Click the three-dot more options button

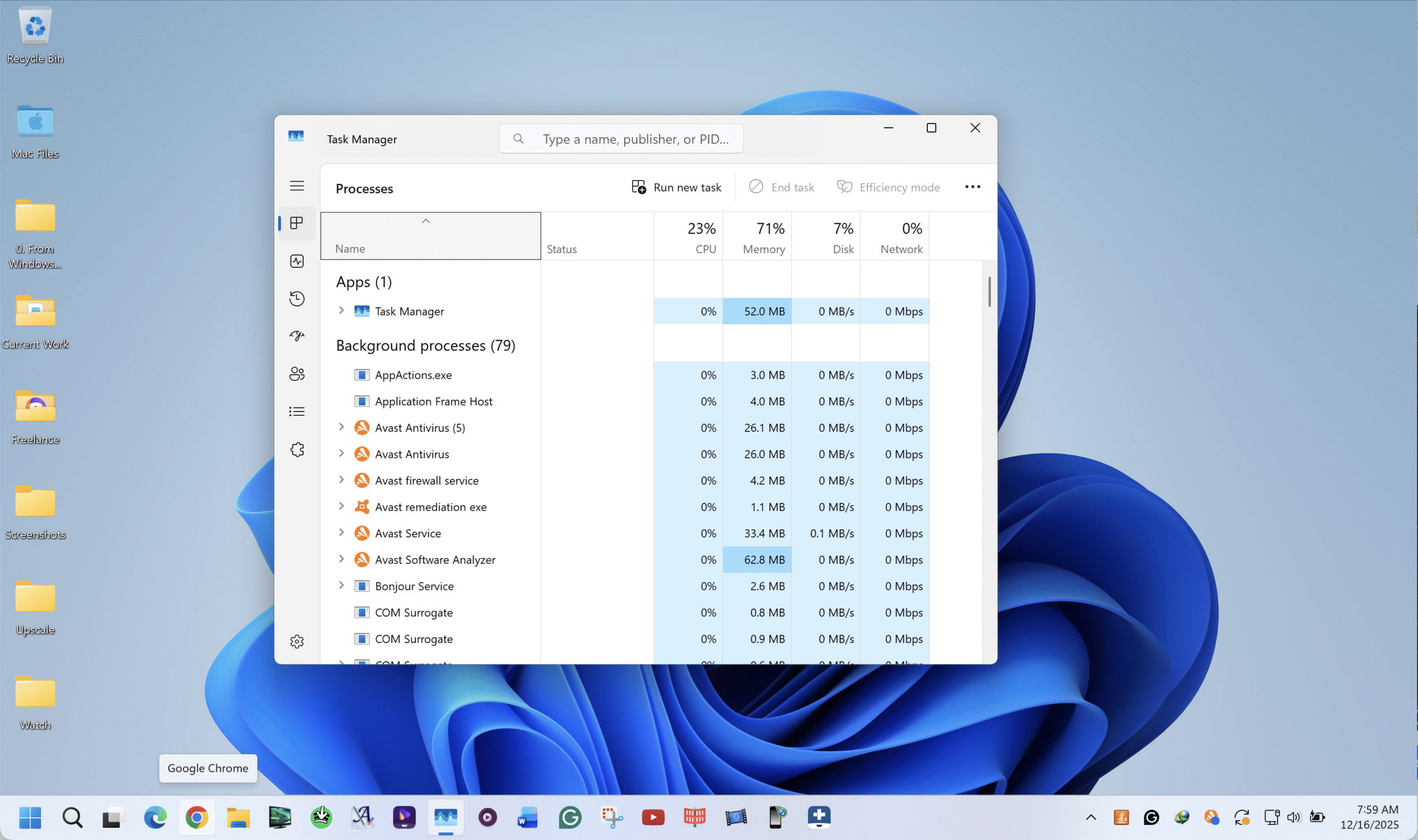point(972,187)
